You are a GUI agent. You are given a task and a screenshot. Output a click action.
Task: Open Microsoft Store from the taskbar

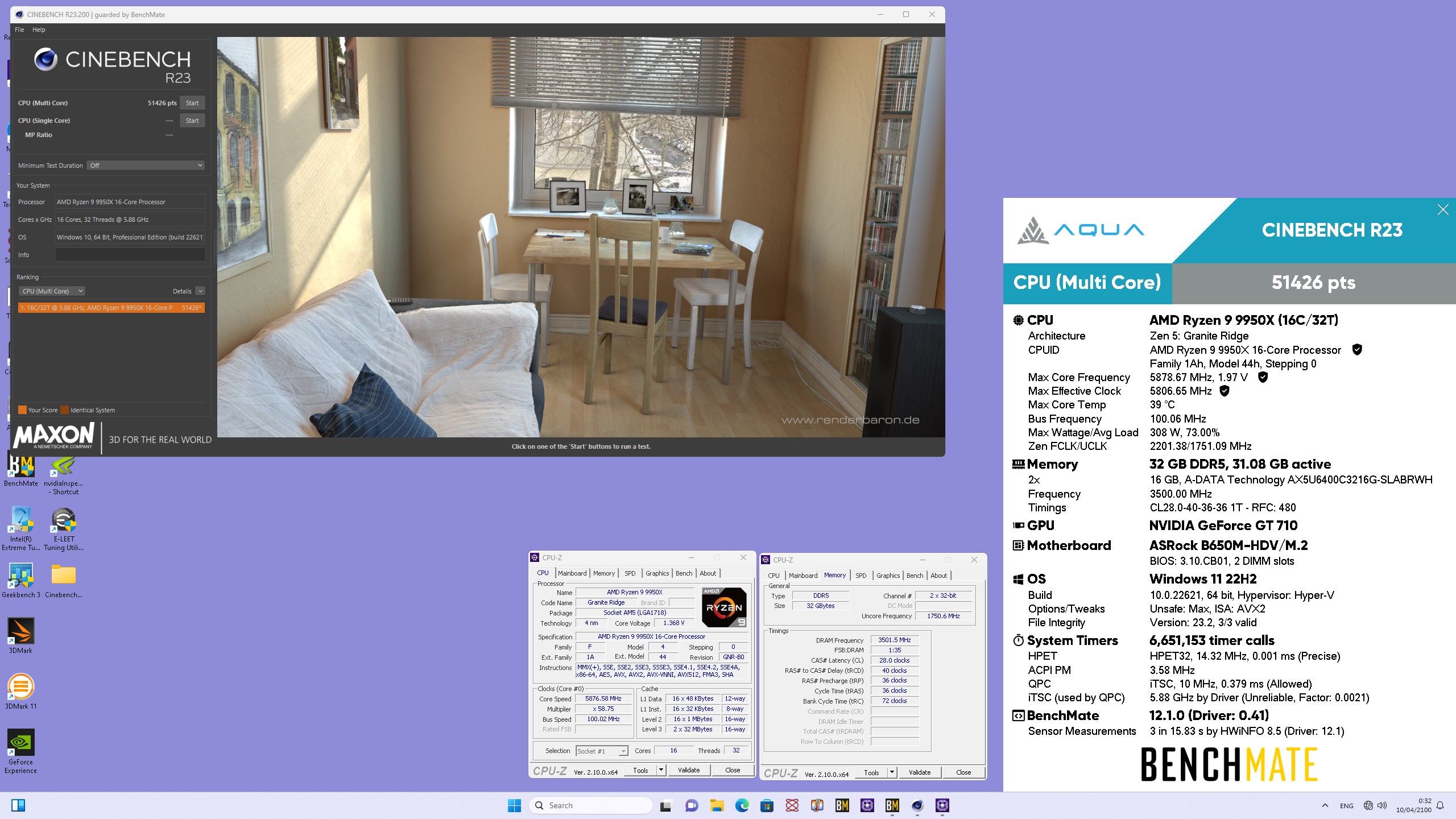tap(767, 805)
